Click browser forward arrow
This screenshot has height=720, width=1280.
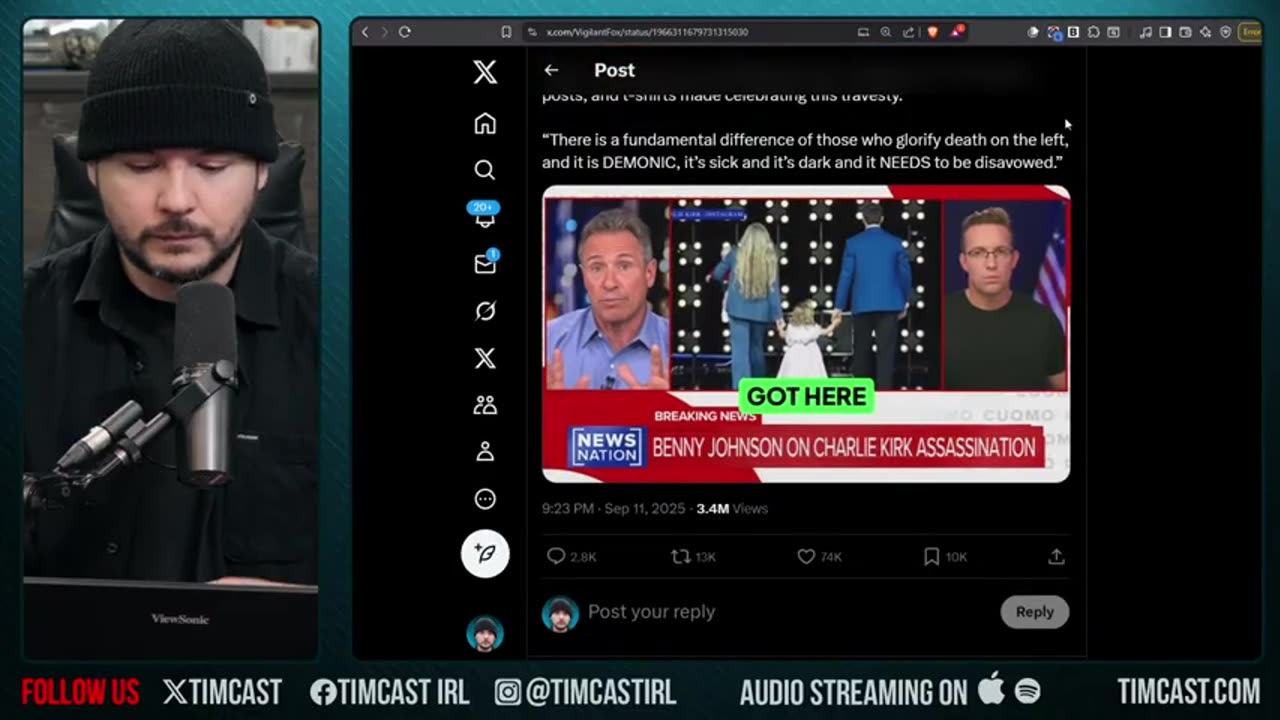383,32
